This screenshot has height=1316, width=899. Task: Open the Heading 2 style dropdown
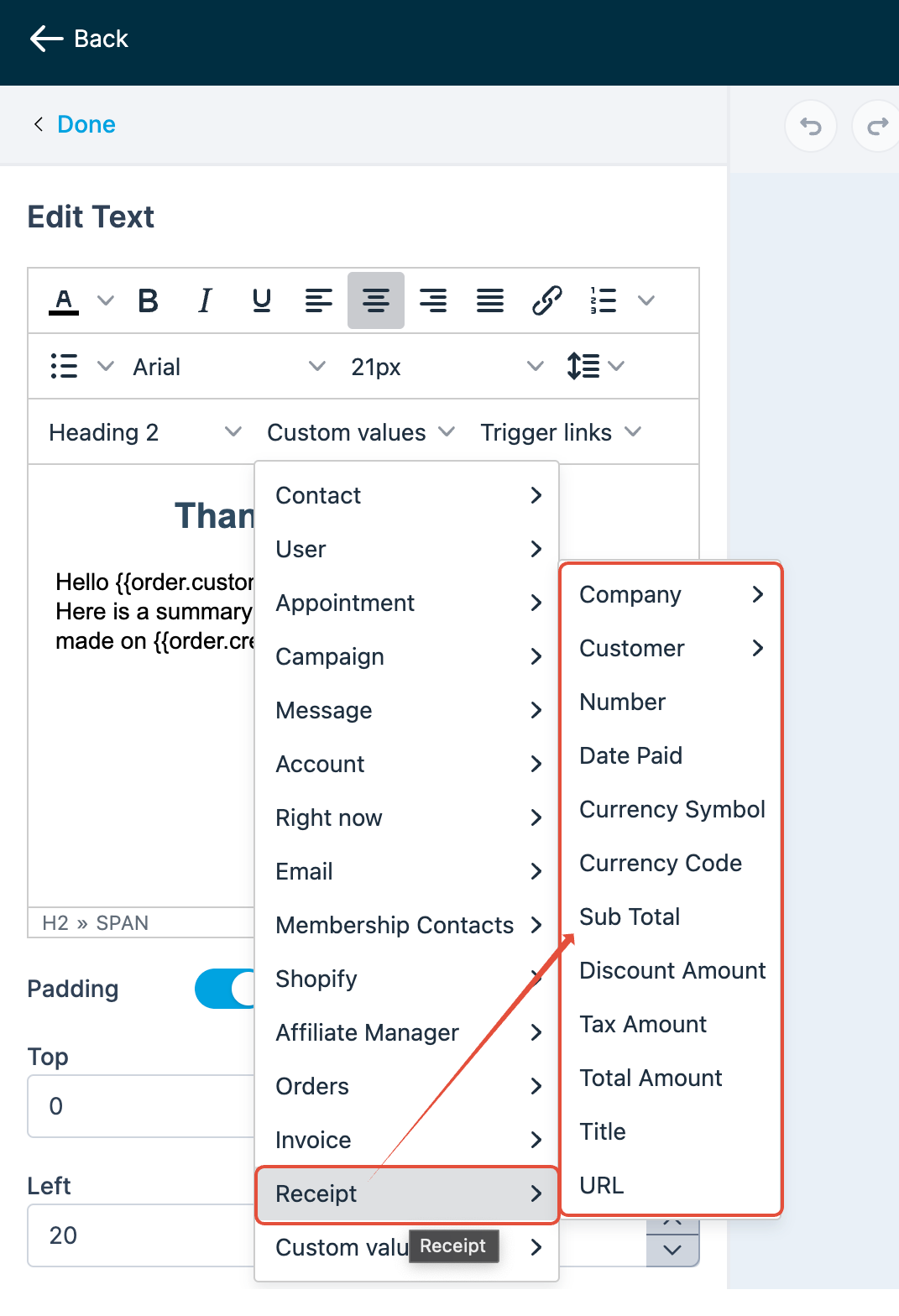tap(144, 432)
